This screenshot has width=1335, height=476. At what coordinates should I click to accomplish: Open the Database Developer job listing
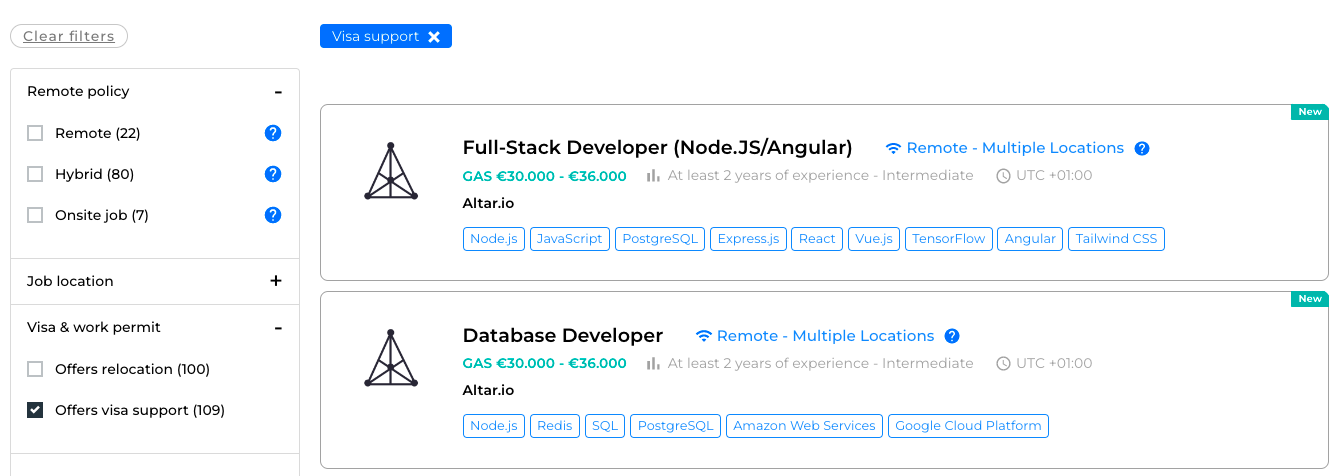pyautogui.click(x=562, y=336)
